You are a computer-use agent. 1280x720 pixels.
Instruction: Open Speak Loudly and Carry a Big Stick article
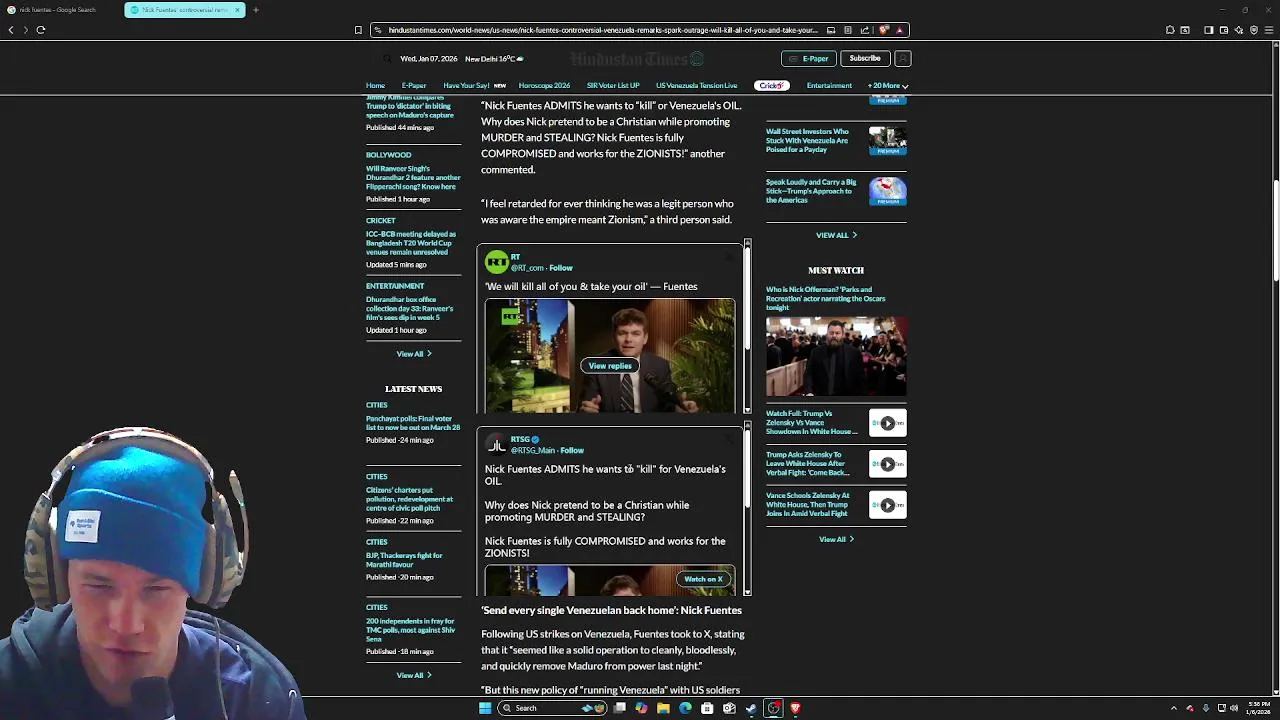point(811,191)
